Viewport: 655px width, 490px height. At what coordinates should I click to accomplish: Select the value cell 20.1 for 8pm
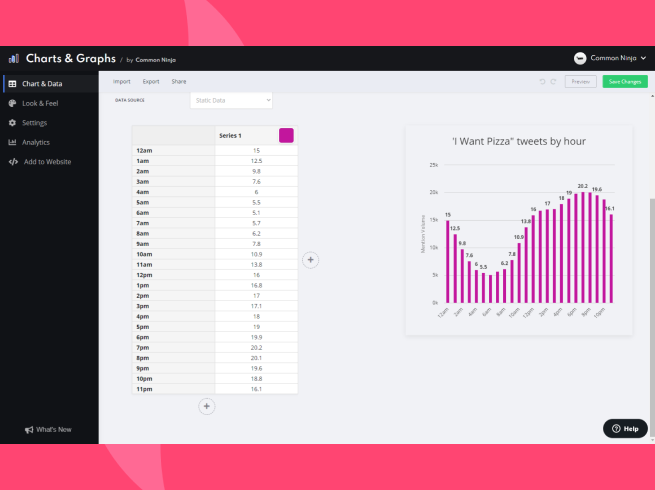point(256,358)
